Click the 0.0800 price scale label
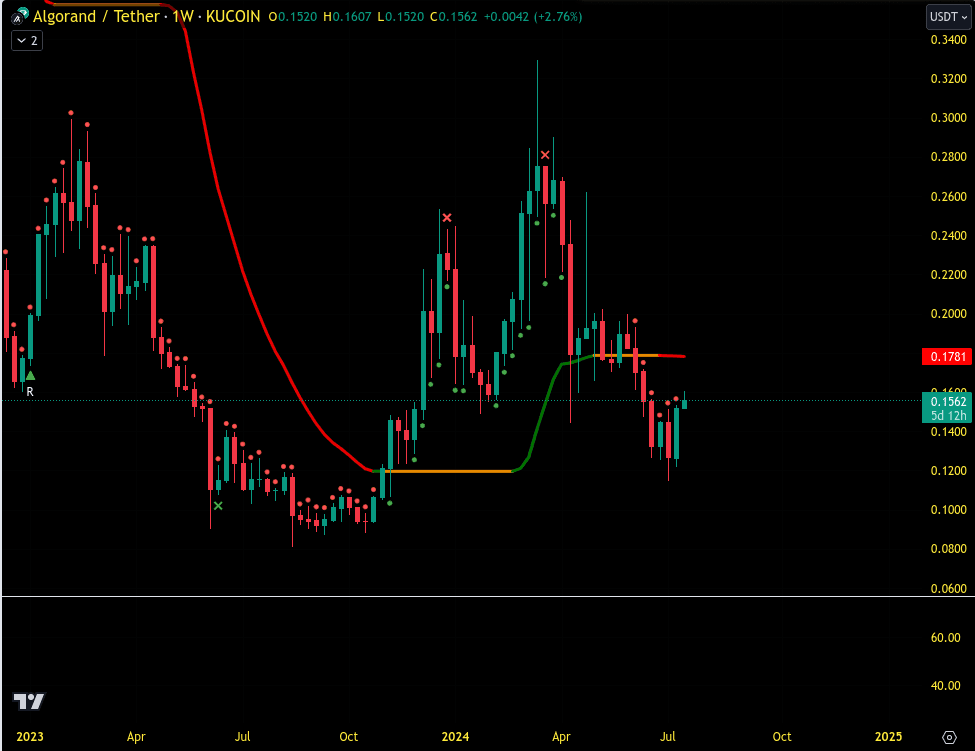 pos(948,549)
